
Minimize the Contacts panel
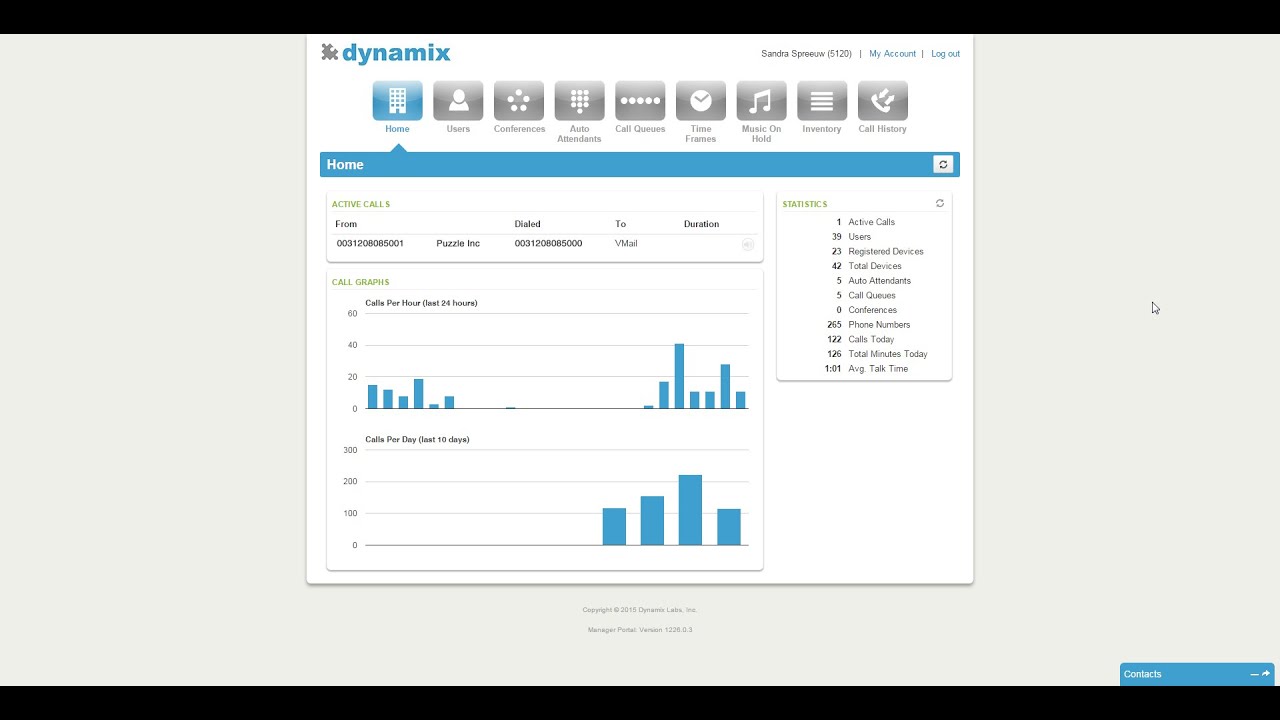[1254, 674]
